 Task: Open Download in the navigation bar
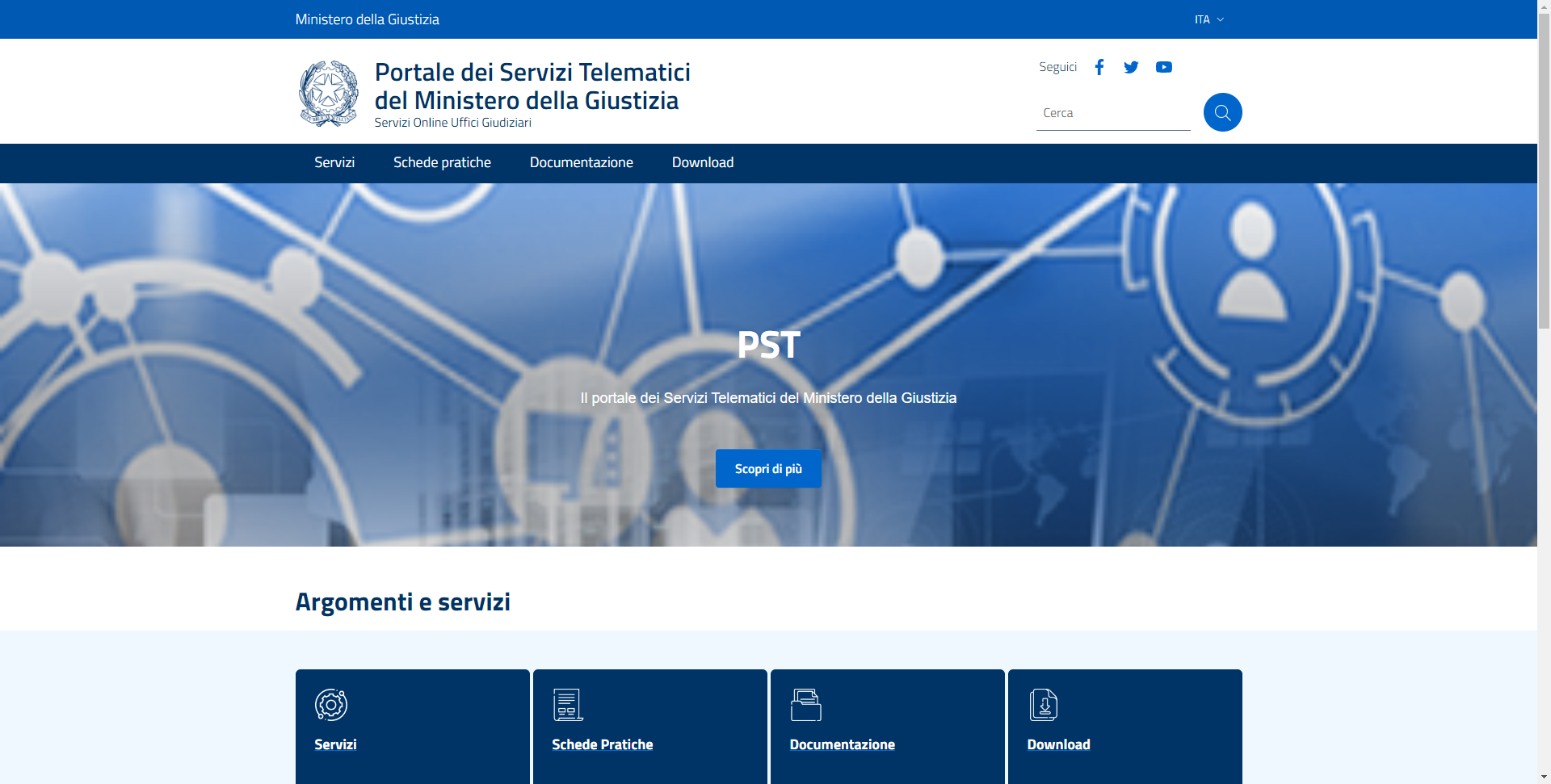tap(703, 162)
